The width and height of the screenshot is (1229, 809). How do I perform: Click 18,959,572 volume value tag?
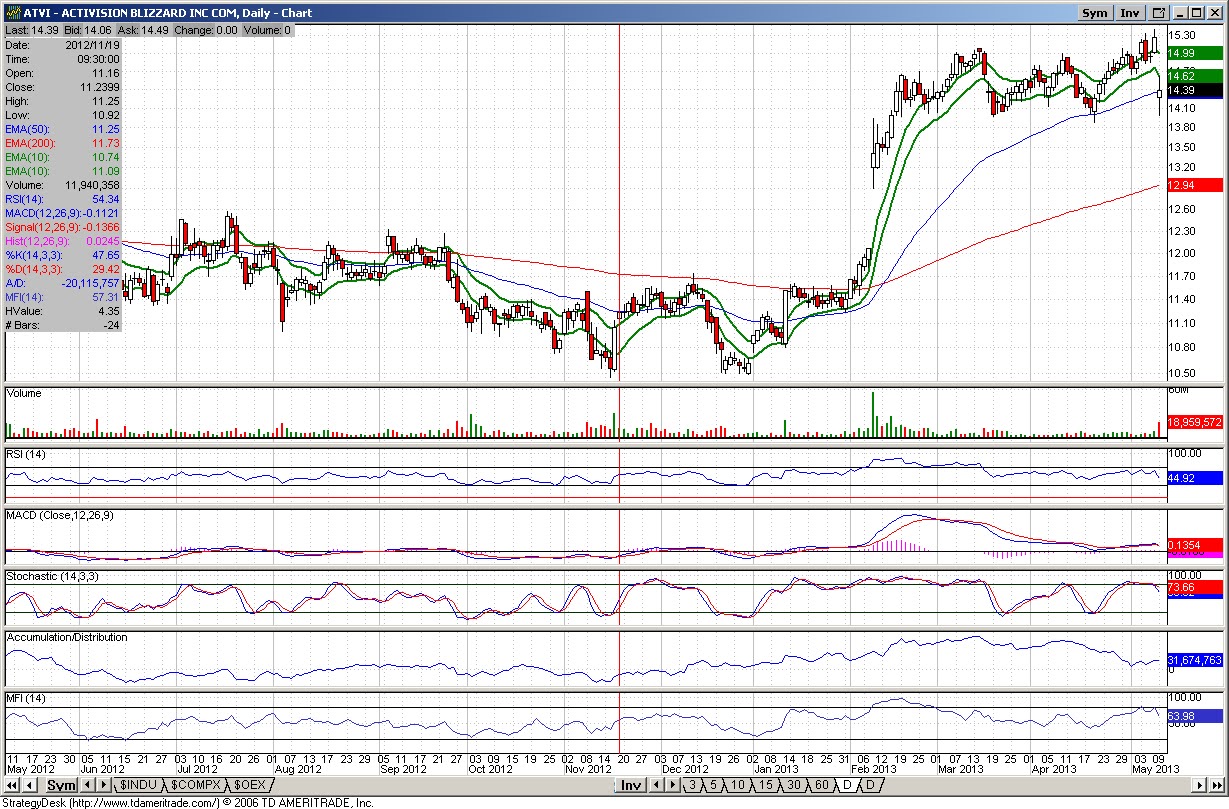tap(1195, 422)
